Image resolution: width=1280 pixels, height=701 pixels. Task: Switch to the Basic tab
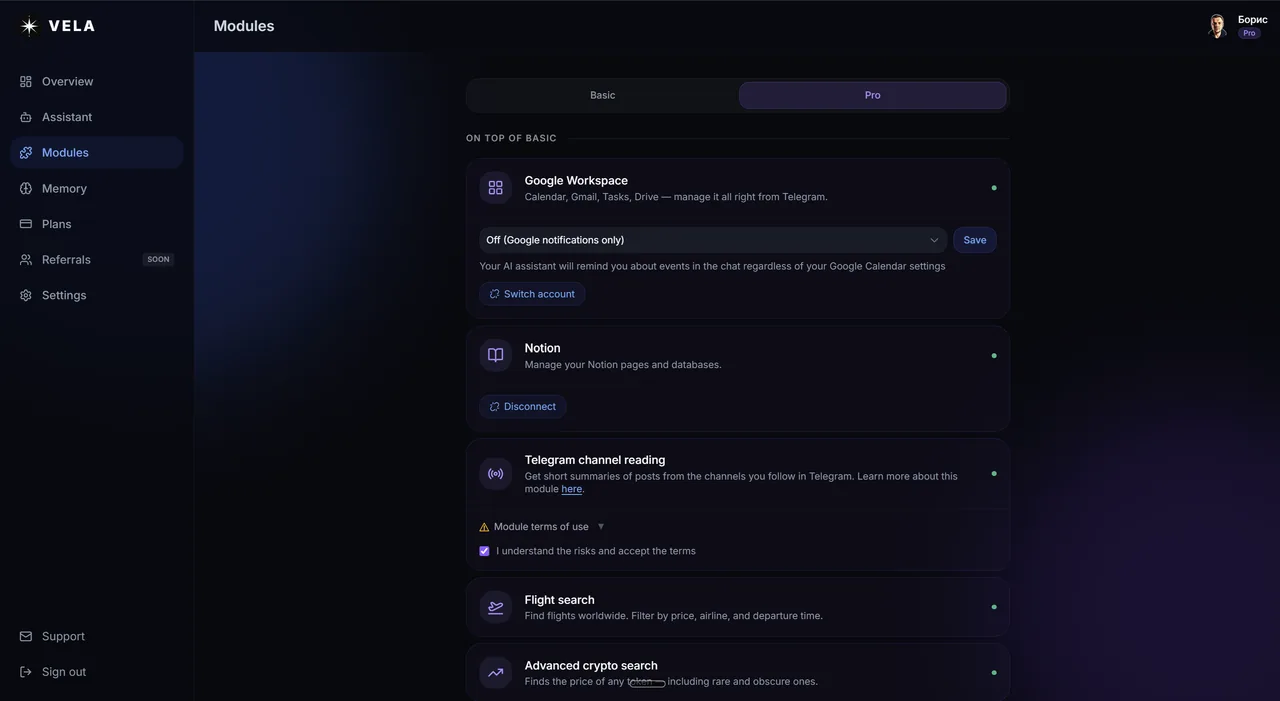tap(603, 95)
